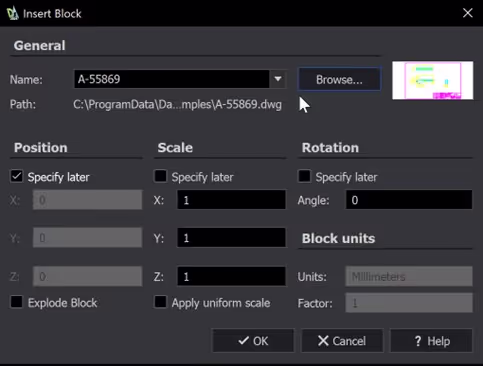Viewport: 483px width, 366px height.
Task: Click the DraftSight app icon in title bar
Action: [x=12, y=13]
